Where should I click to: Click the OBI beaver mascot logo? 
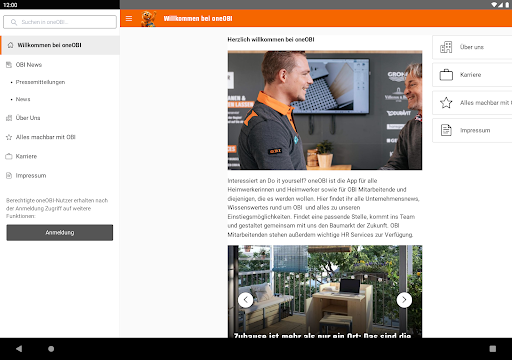point(148,19)
